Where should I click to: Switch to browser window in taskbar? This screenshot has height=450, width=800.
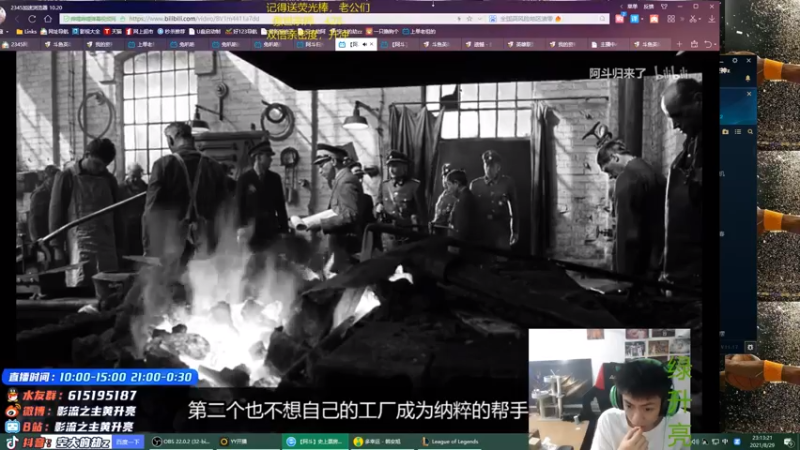click(315, 442)
